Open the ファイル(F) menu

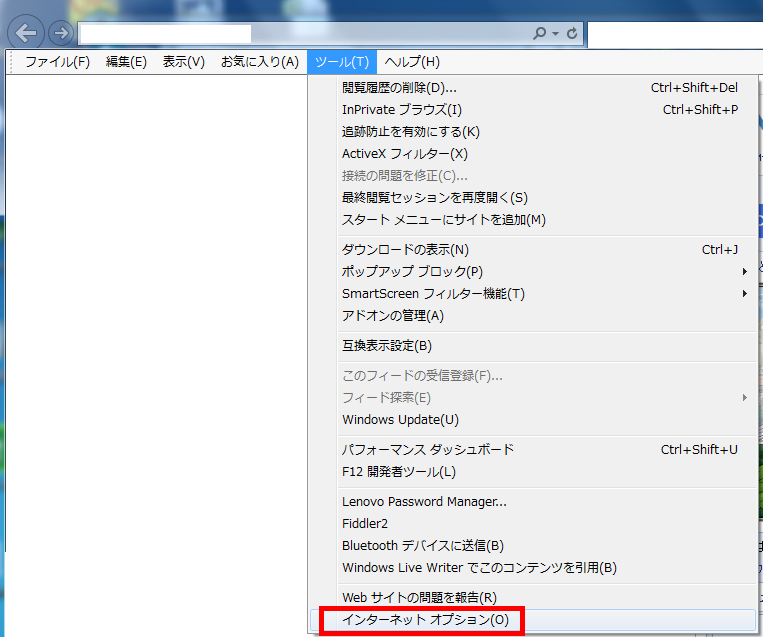[x=57, y=62]
